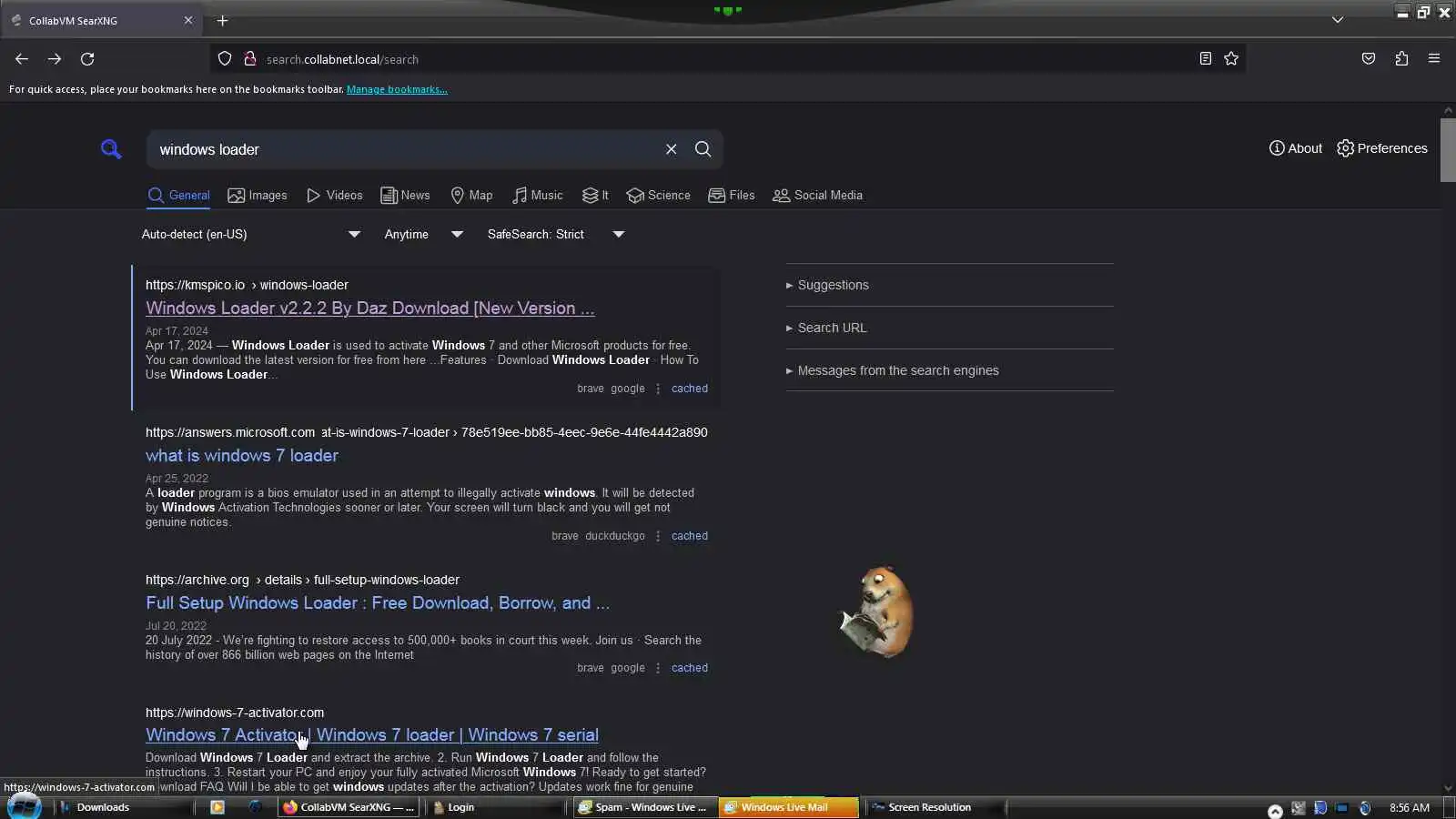
Task: Switch to Downloads taskbar window
Action: tap(125, 807)
